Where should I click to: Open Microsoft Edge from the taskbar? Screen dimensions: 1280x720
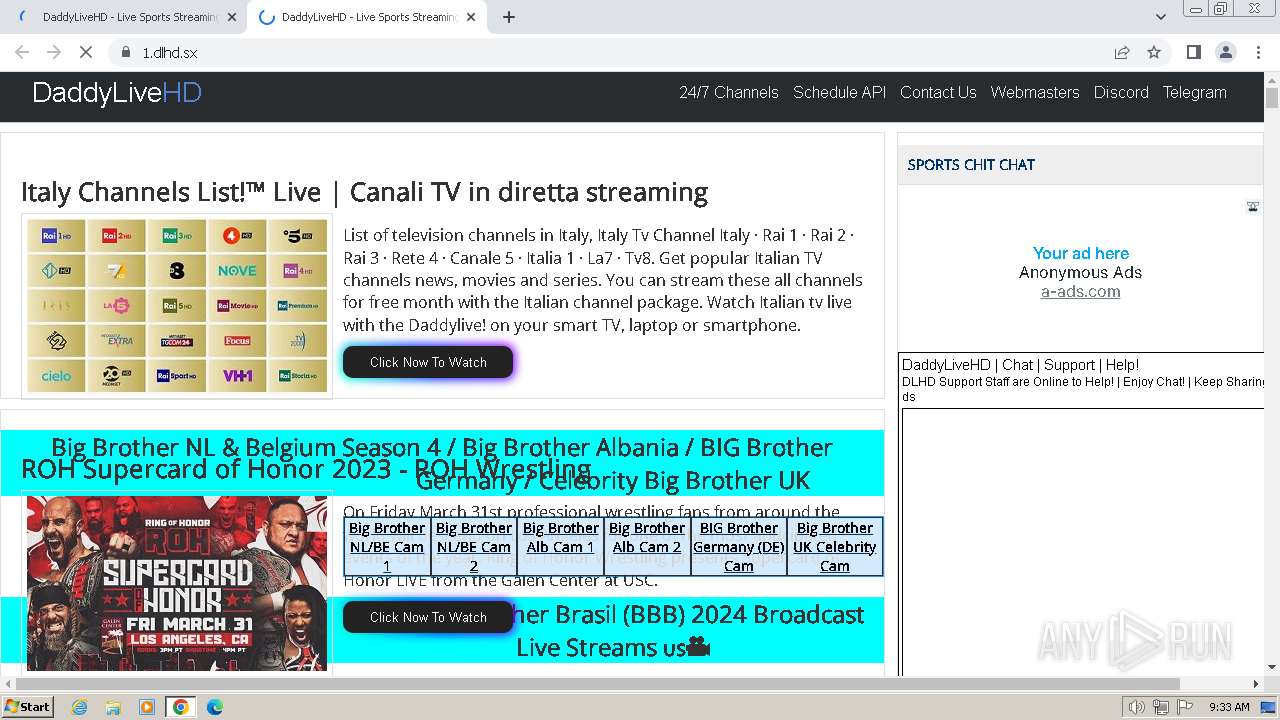215,707
